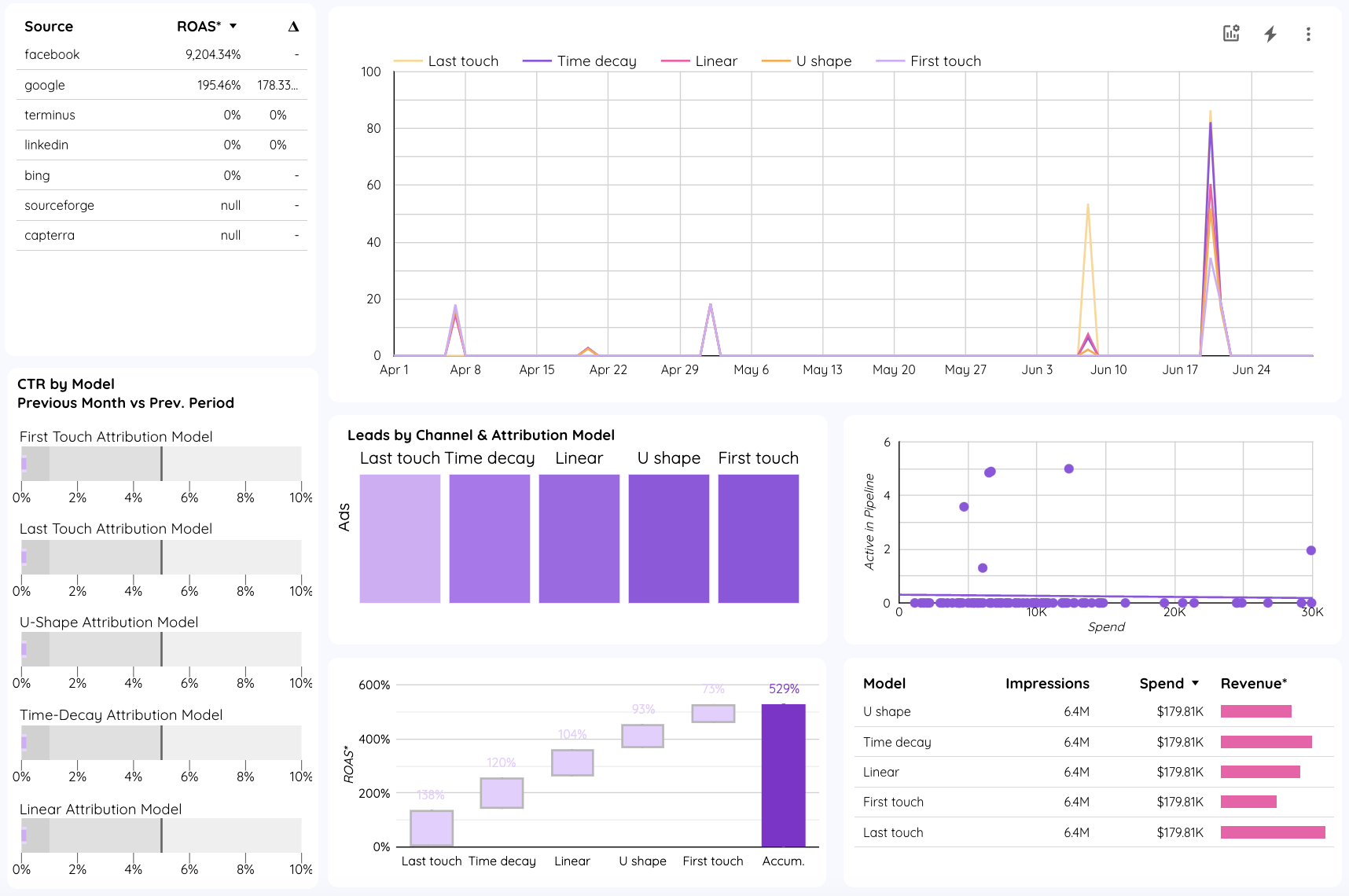Select the Linear column header in leads chart
Image resolution: width=1349 pixels, height=896 pixels.
click(x=579, y=457)
